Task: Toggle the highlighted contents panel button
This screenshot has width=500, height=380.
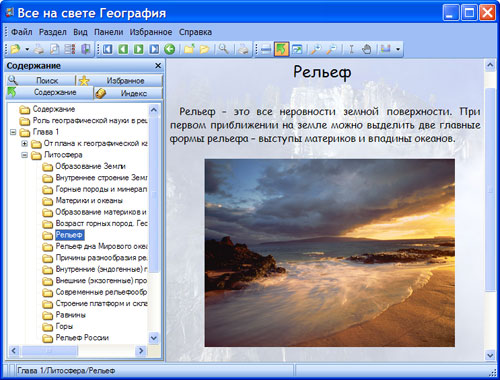Action: click(x=281, y=50)
